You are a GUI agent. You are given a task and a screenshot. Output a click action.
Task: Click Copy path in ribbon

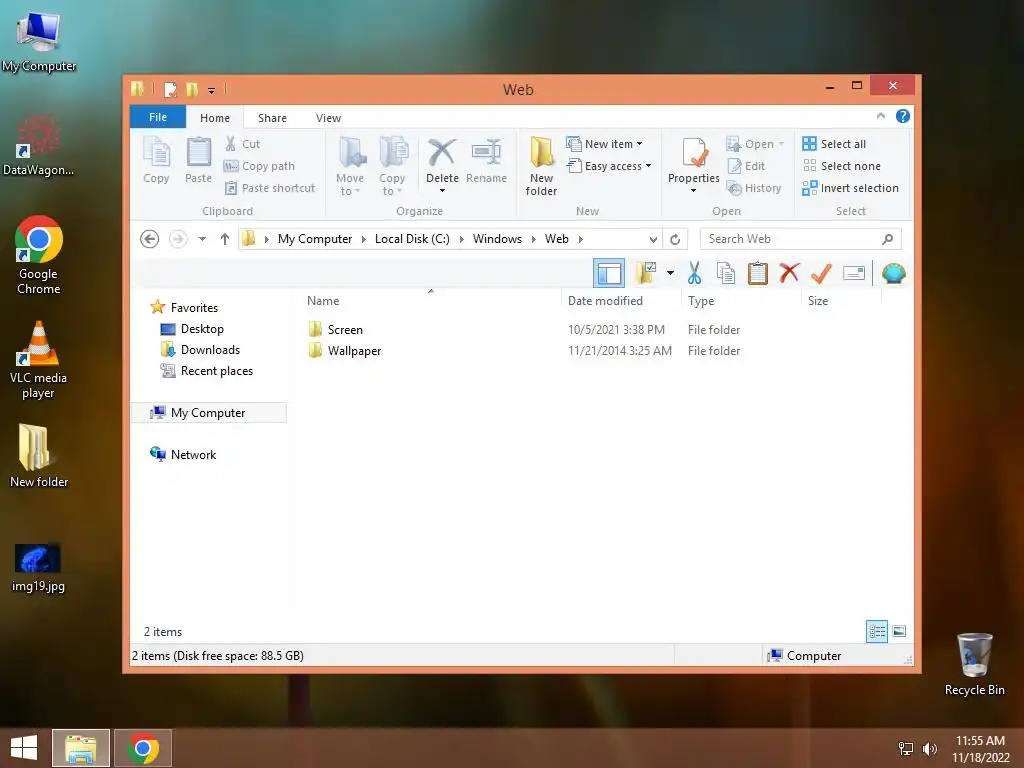coord(259,166)
